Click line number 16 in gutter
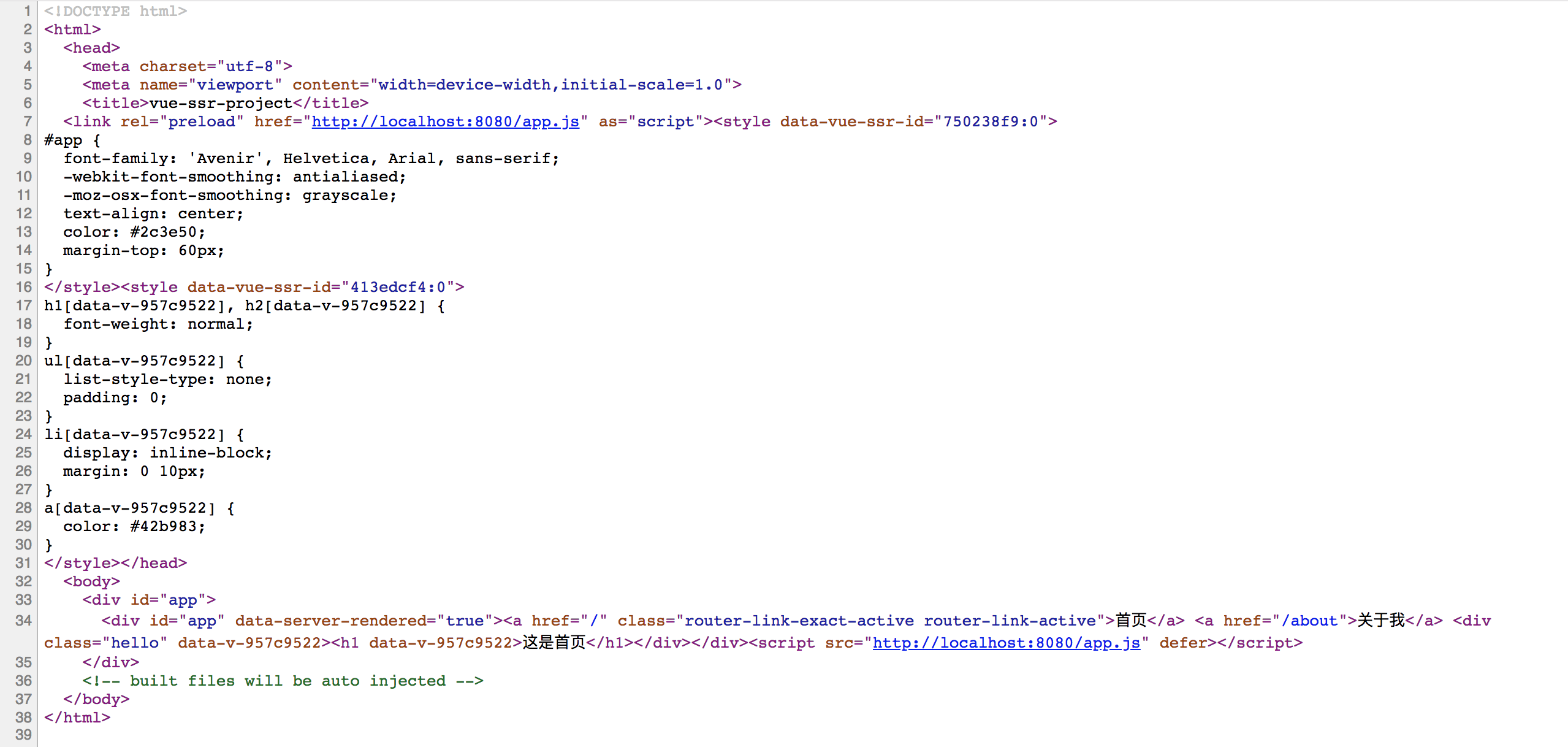 (x=24, y=287)
